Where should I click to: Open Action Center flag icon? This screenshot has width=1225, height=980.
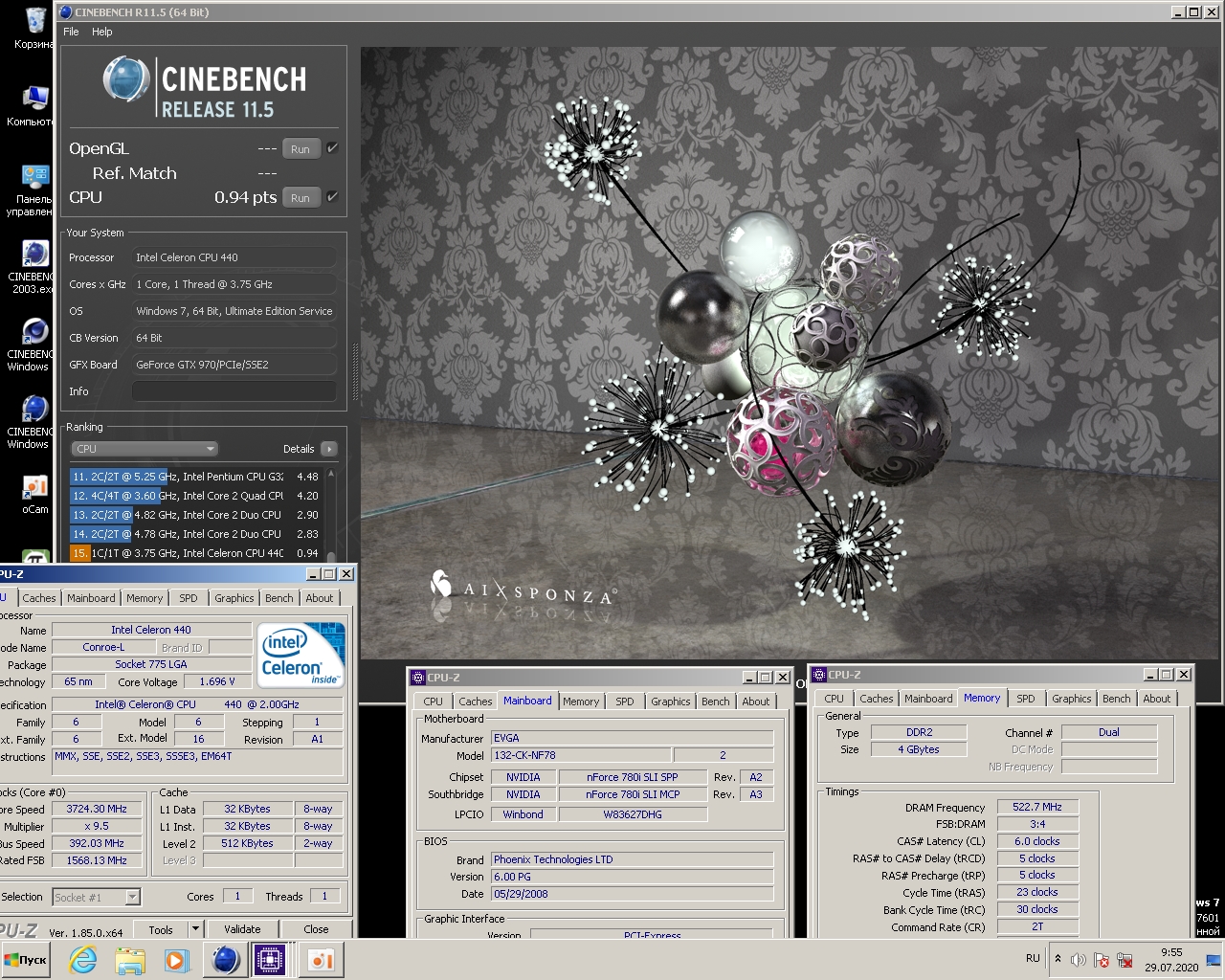1102,959
